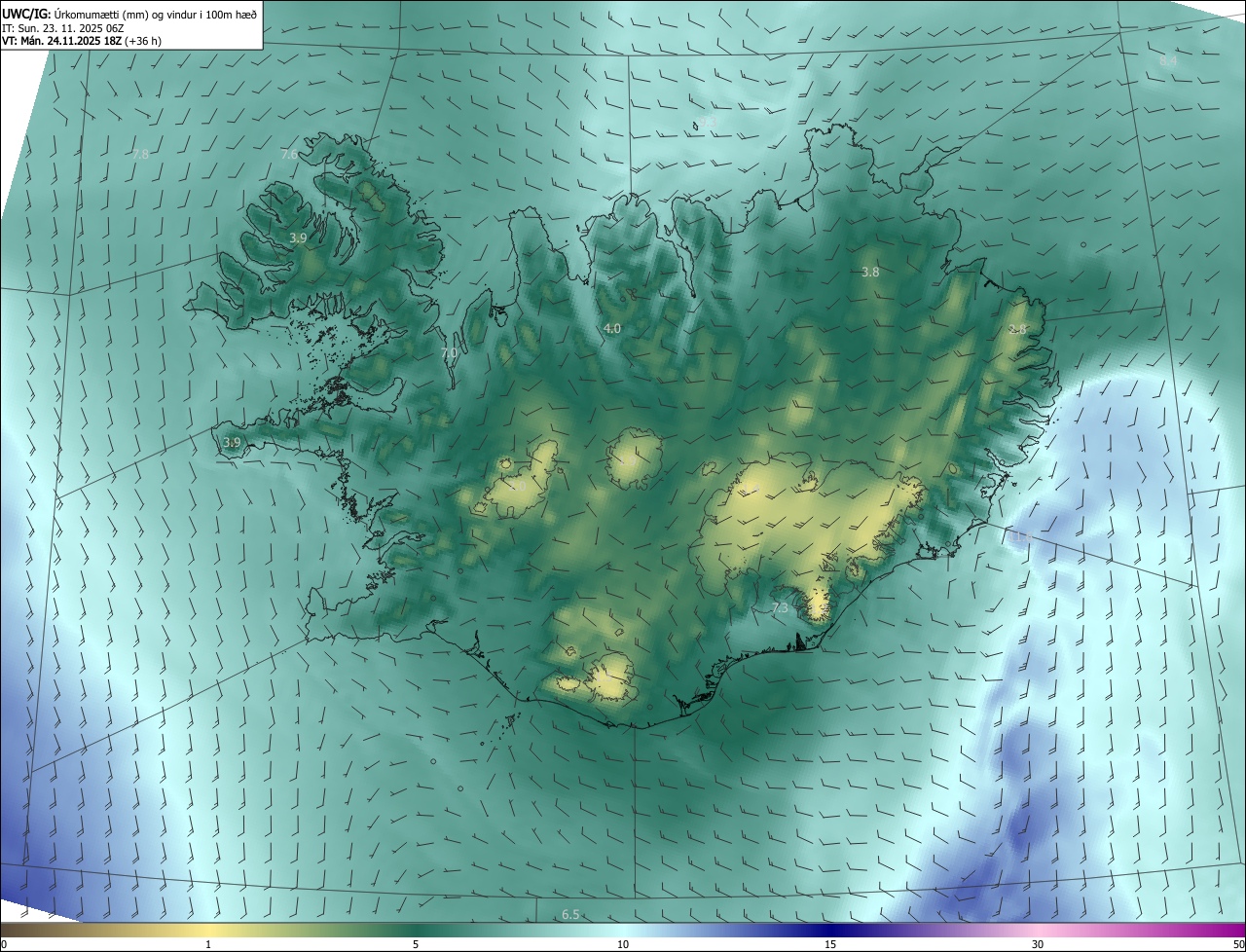Click the colorbar tick label 50
1246x952 pixels.
1238,944
